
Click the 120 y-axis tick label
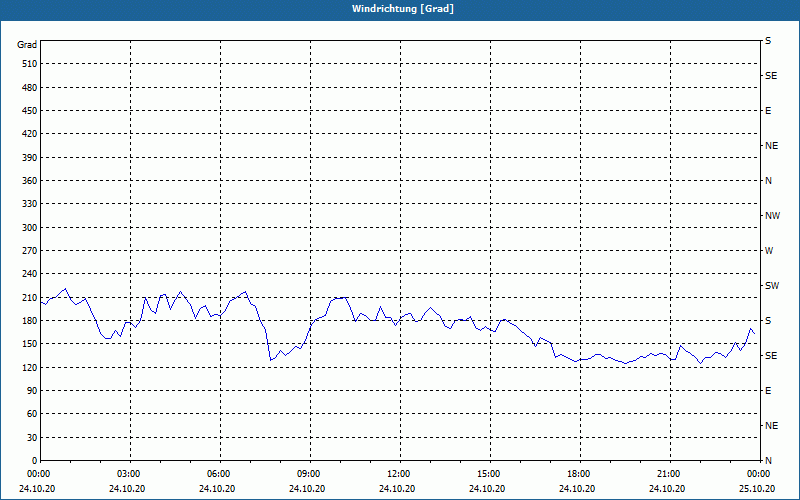point(30,367)
